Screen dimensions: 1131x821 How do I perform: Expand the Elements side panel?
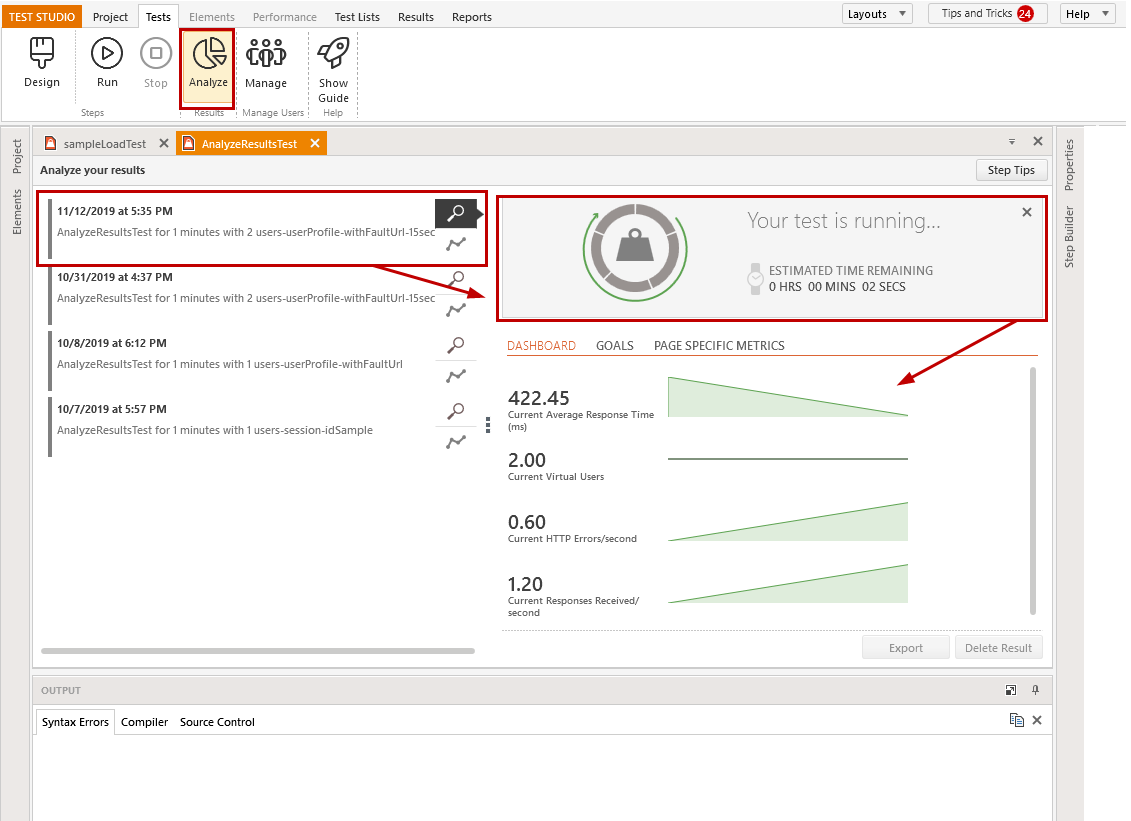click(17, 212)
